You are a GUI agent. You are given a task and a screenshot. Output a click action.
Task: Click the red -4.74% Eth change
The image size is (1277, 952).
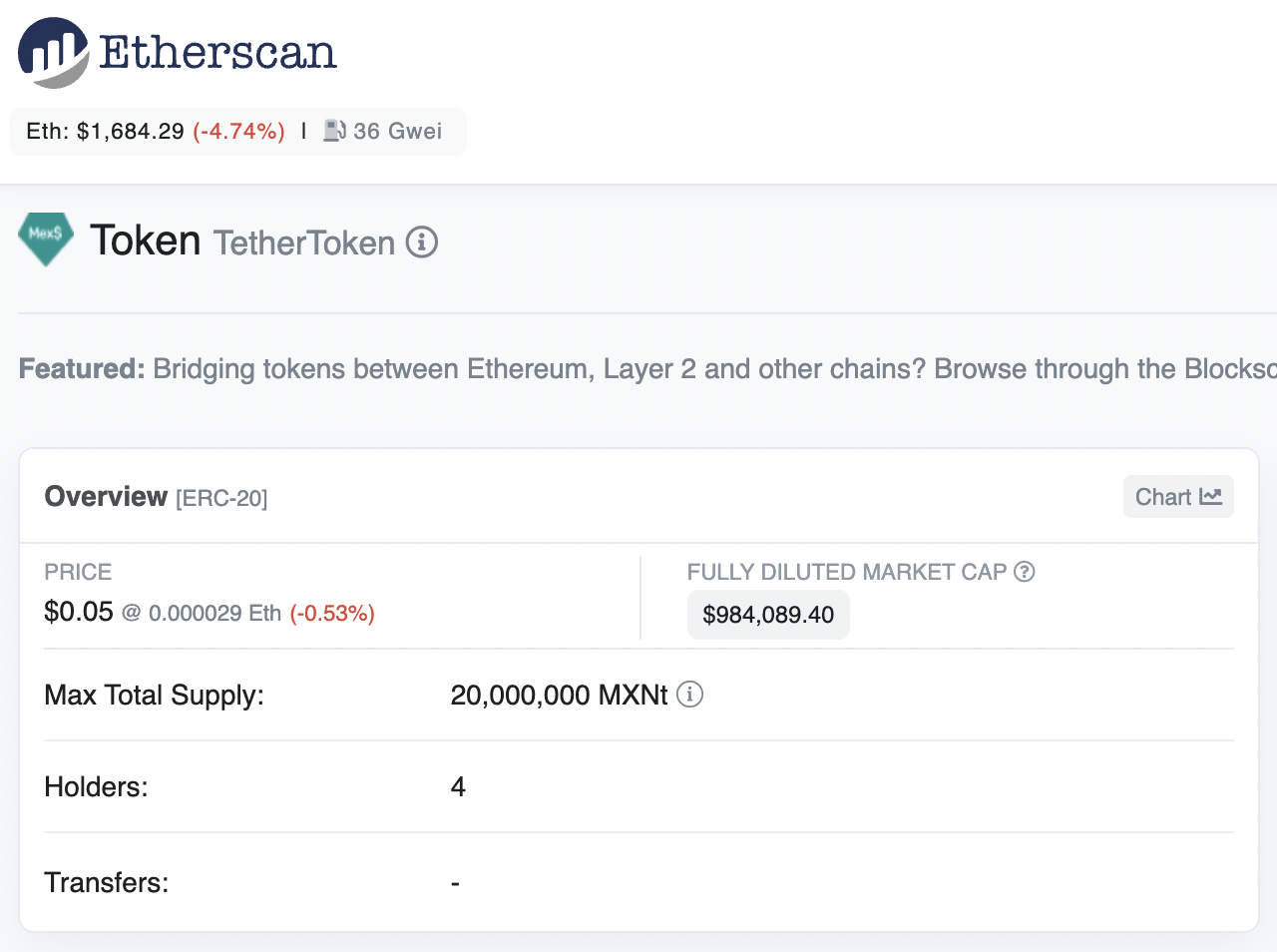click(238, 131)
